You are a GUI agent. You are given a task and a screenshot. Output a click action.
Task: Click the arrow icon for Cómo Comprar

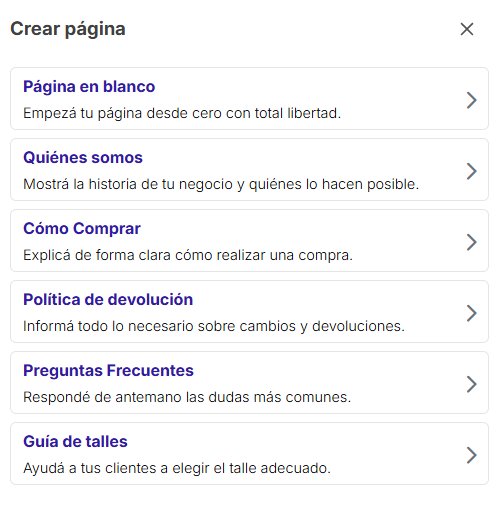(471, 242)
